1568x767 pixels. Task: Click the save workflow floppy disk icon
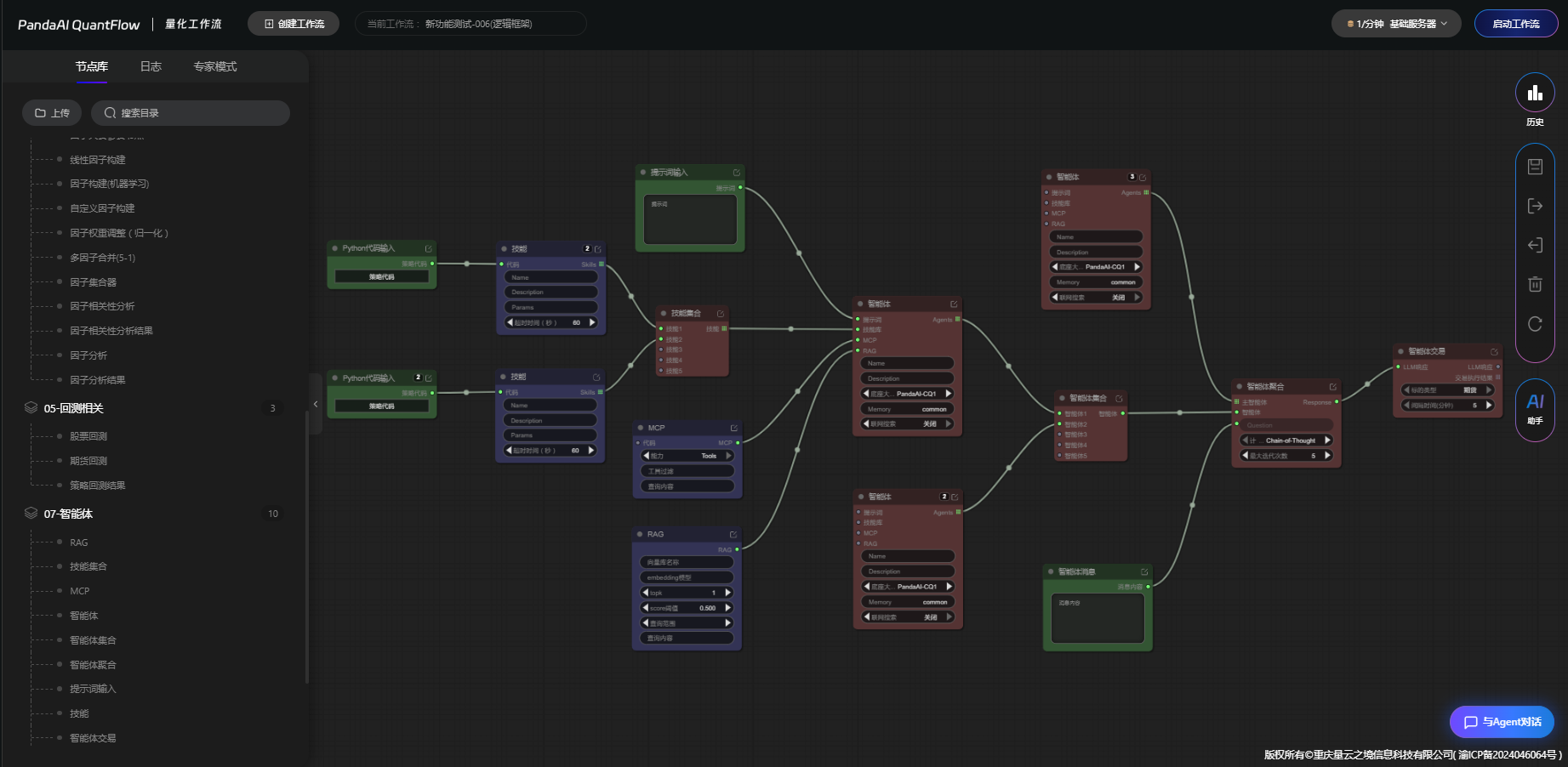(x=1535, y=167)
